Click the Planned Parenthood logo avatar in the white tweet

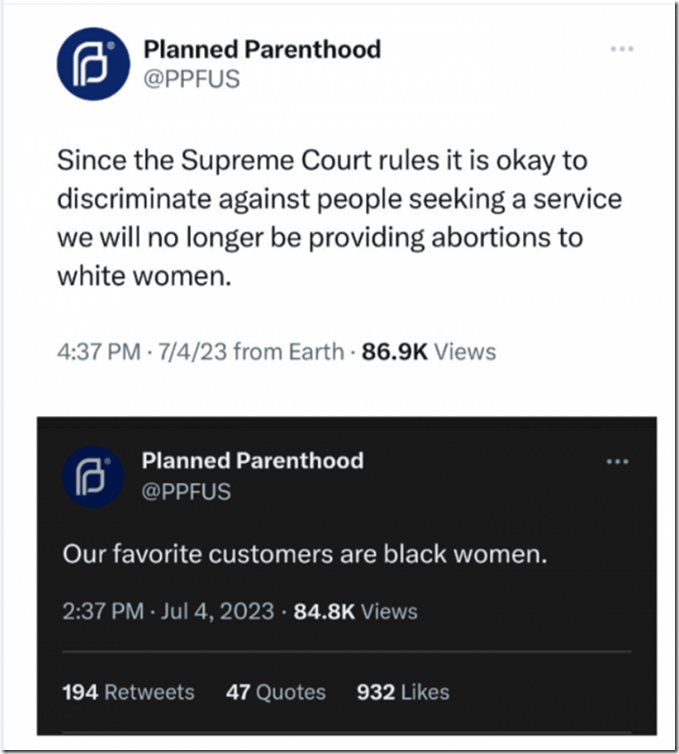pos(93,63)
